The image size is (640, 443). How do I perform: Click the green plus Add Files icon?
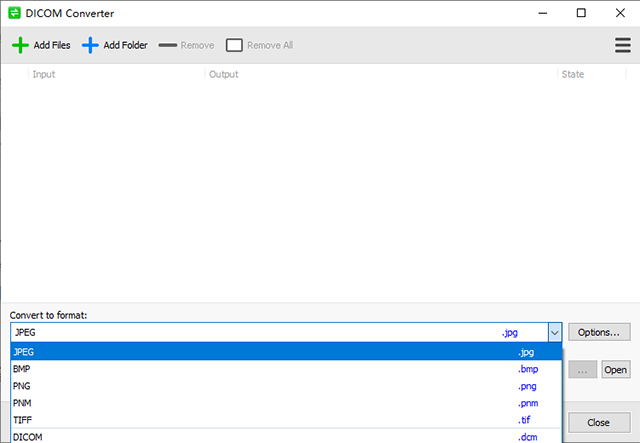tap(20, 45)
